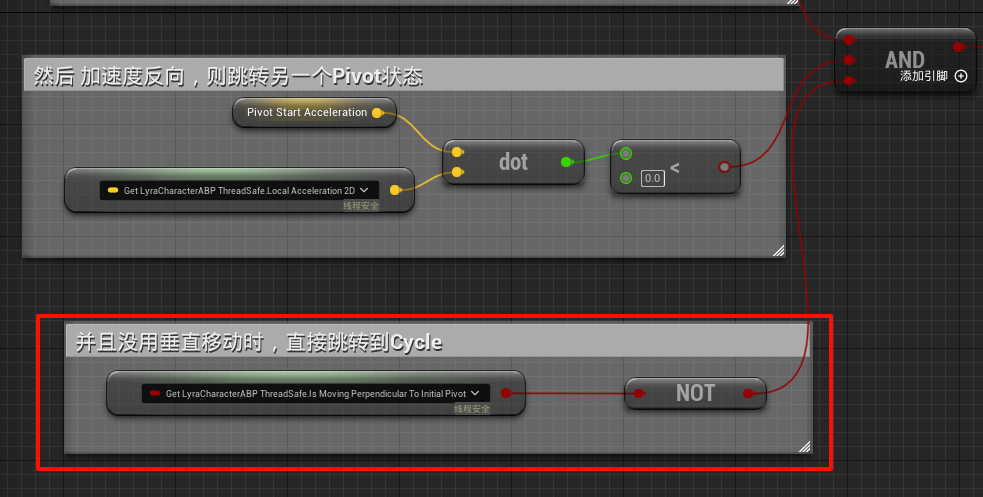Click the NOT node's input pin
Screen dimensions: 983x497
[639, 394]
